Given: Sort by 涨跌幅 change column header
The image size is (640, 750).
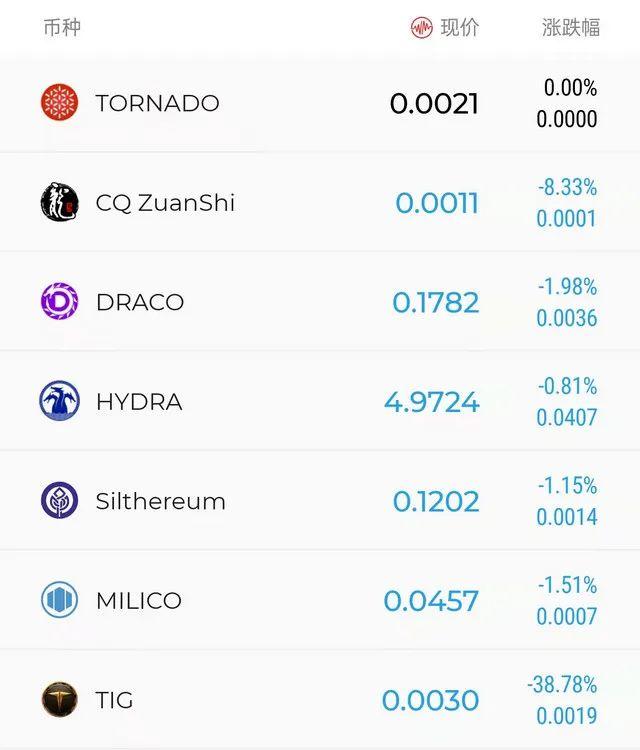Looking at the screenshot, I should (570, 28).
